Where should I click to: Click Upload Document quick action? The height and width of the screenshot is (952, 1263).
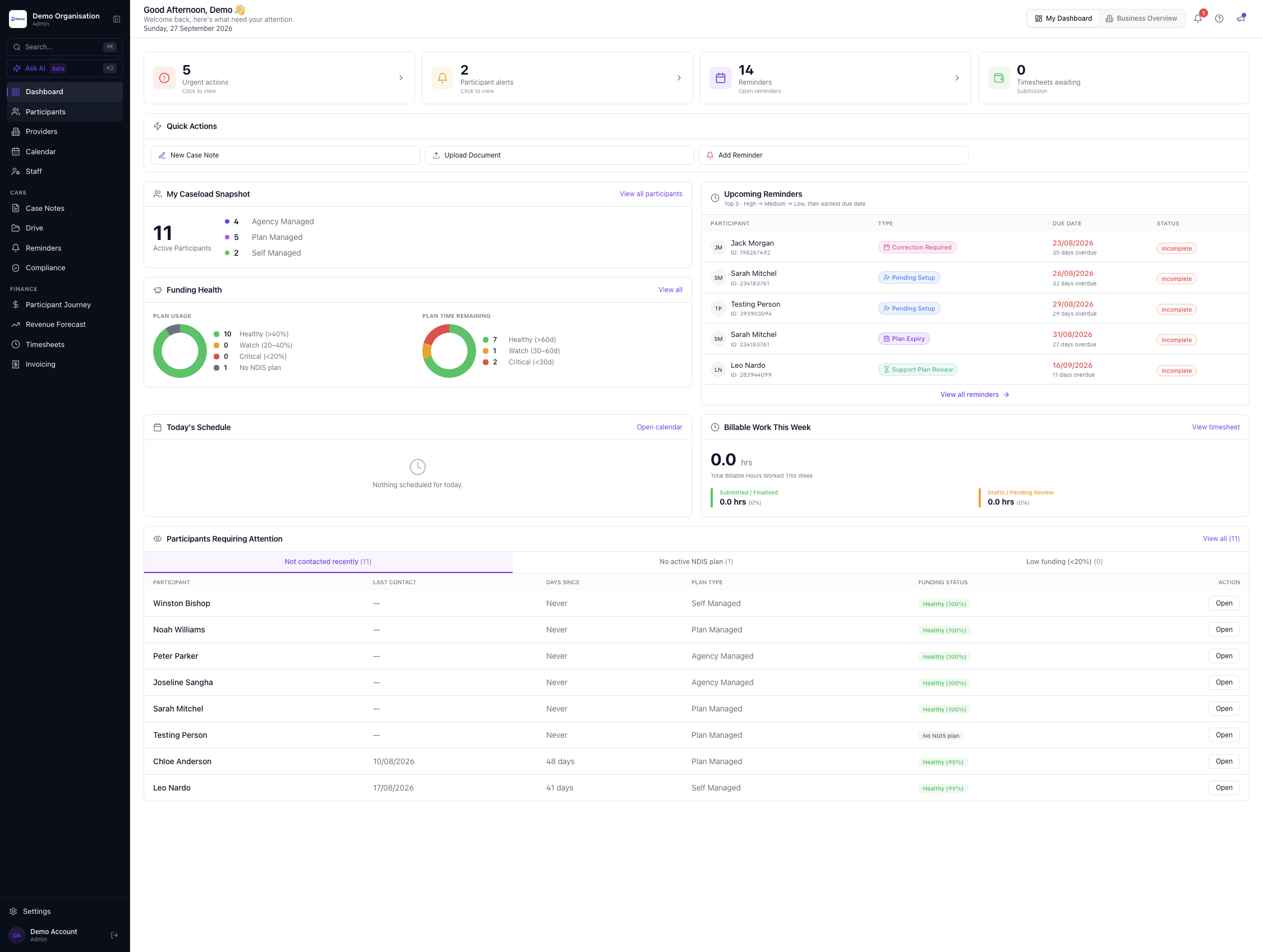559,155
